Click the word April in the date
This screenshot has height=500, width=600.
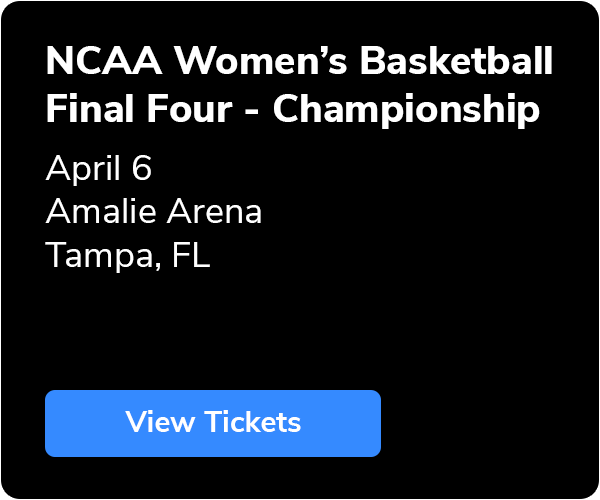[82, 169]
